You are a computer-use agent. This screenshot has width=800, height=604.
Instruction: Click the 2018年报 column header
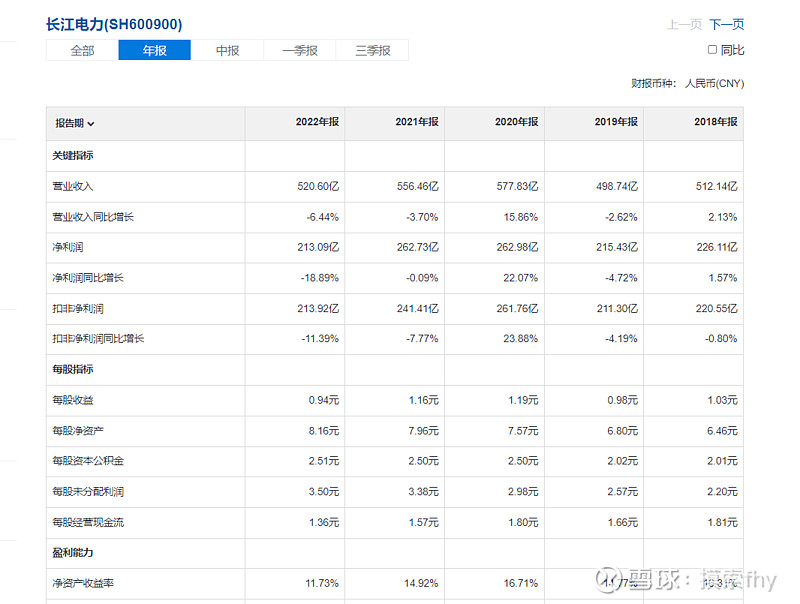coord(715,122)
